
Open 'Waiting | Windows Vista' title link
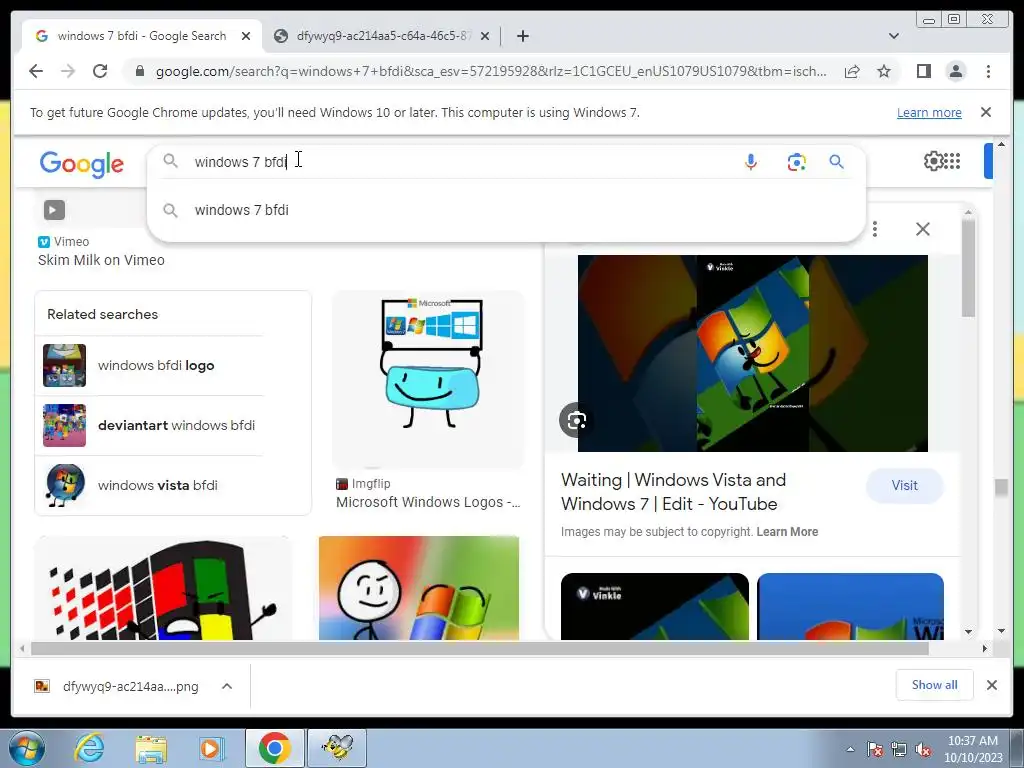click(x=673, y=492)
